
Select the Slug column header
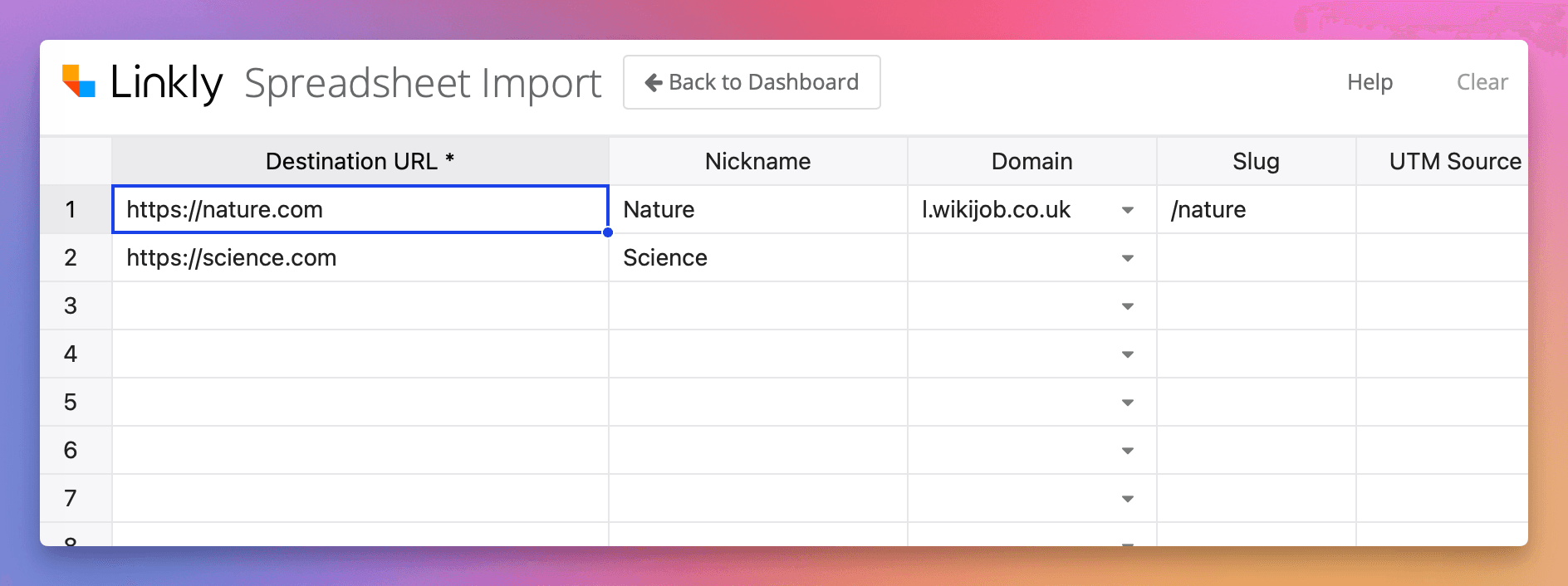[1256, 161]
